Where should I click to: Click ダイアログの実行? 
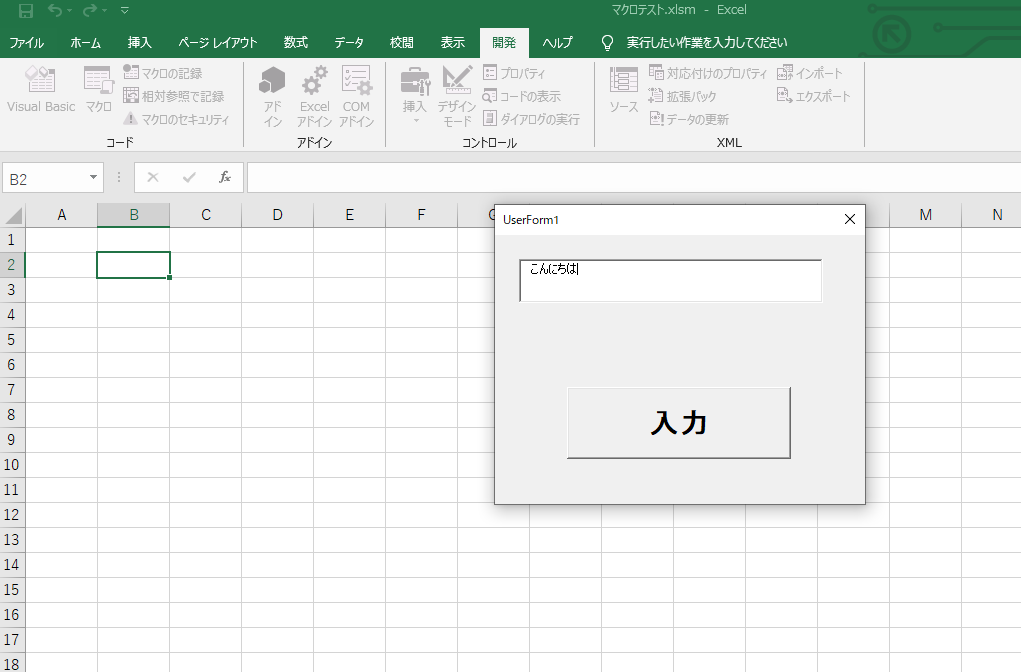531,119
